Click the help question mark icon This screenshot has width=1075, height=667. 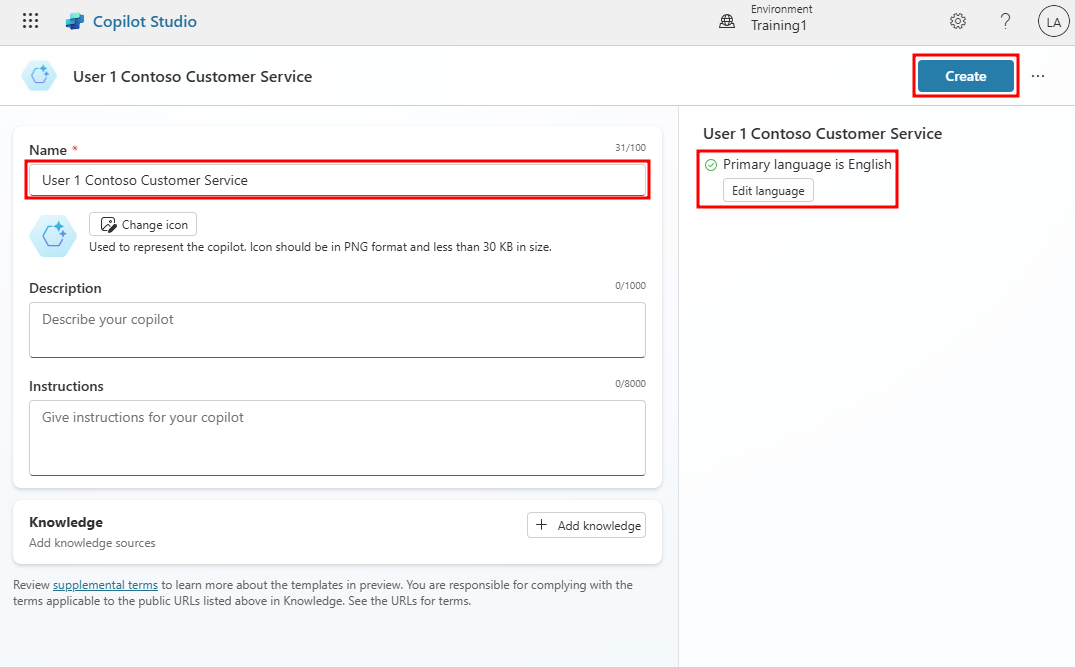(x=1005, y=21)
